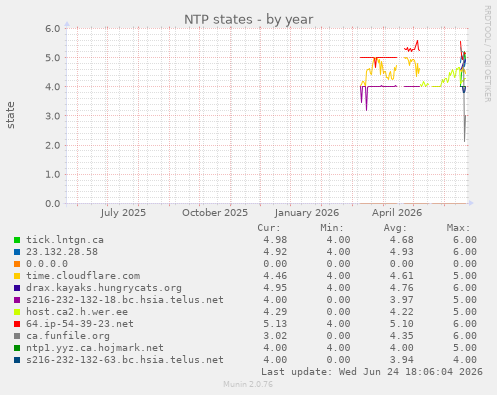The width and height of the screenshot is (497, 395).
Task: Click 64.ip-54-39-23.net current value 5.13
Action: point(275,324)
